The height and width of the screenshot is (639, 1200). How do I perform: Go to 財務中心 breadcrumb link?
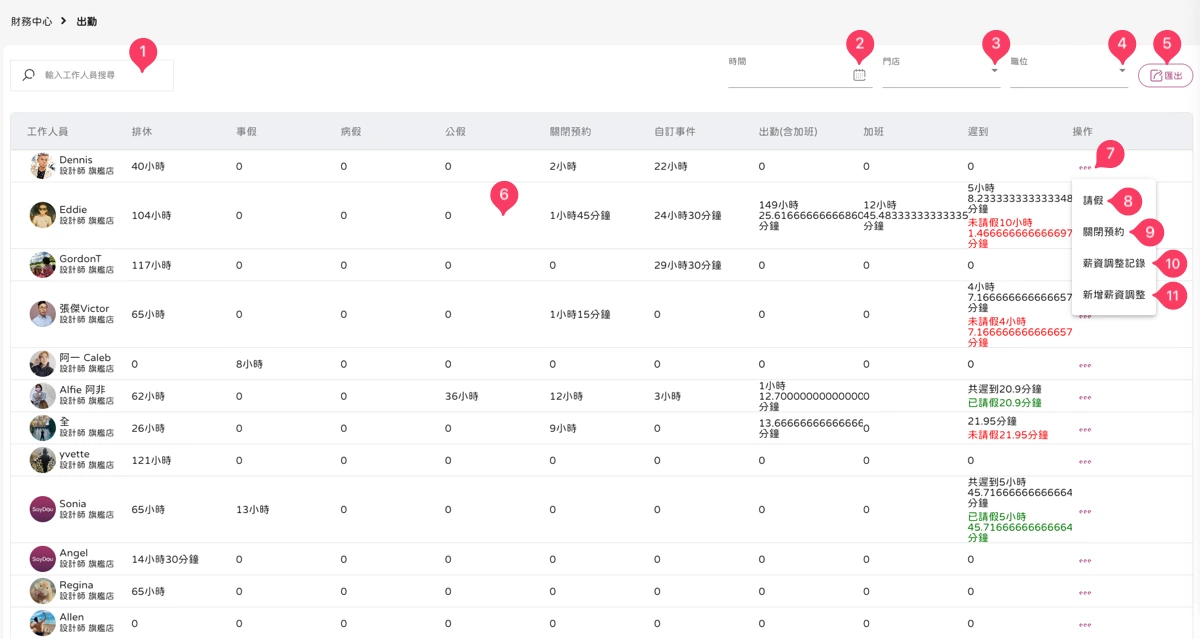tap(31, 21)
